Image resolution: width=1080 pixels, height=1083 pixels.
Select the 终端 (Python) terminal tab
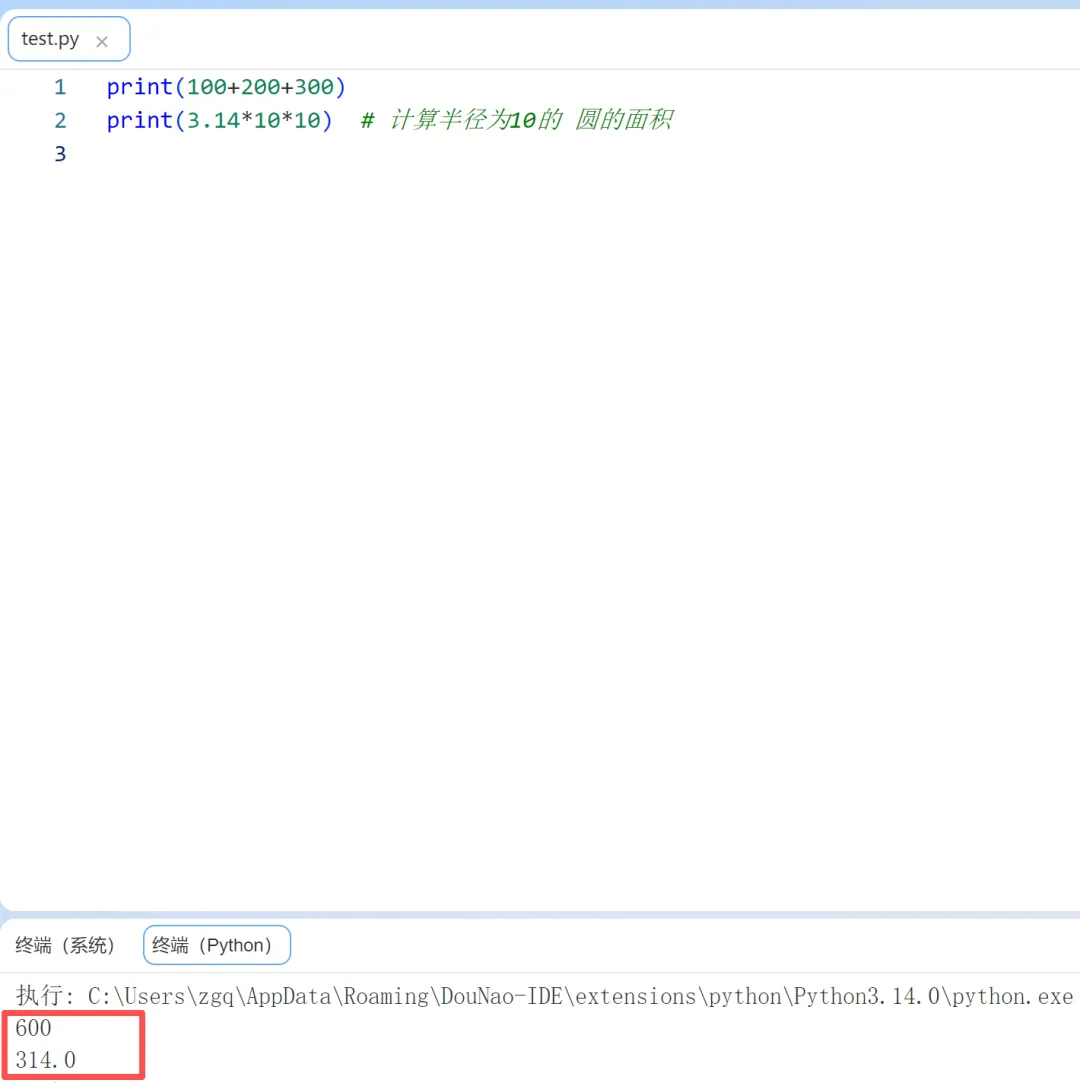click(x=217, y=945)
